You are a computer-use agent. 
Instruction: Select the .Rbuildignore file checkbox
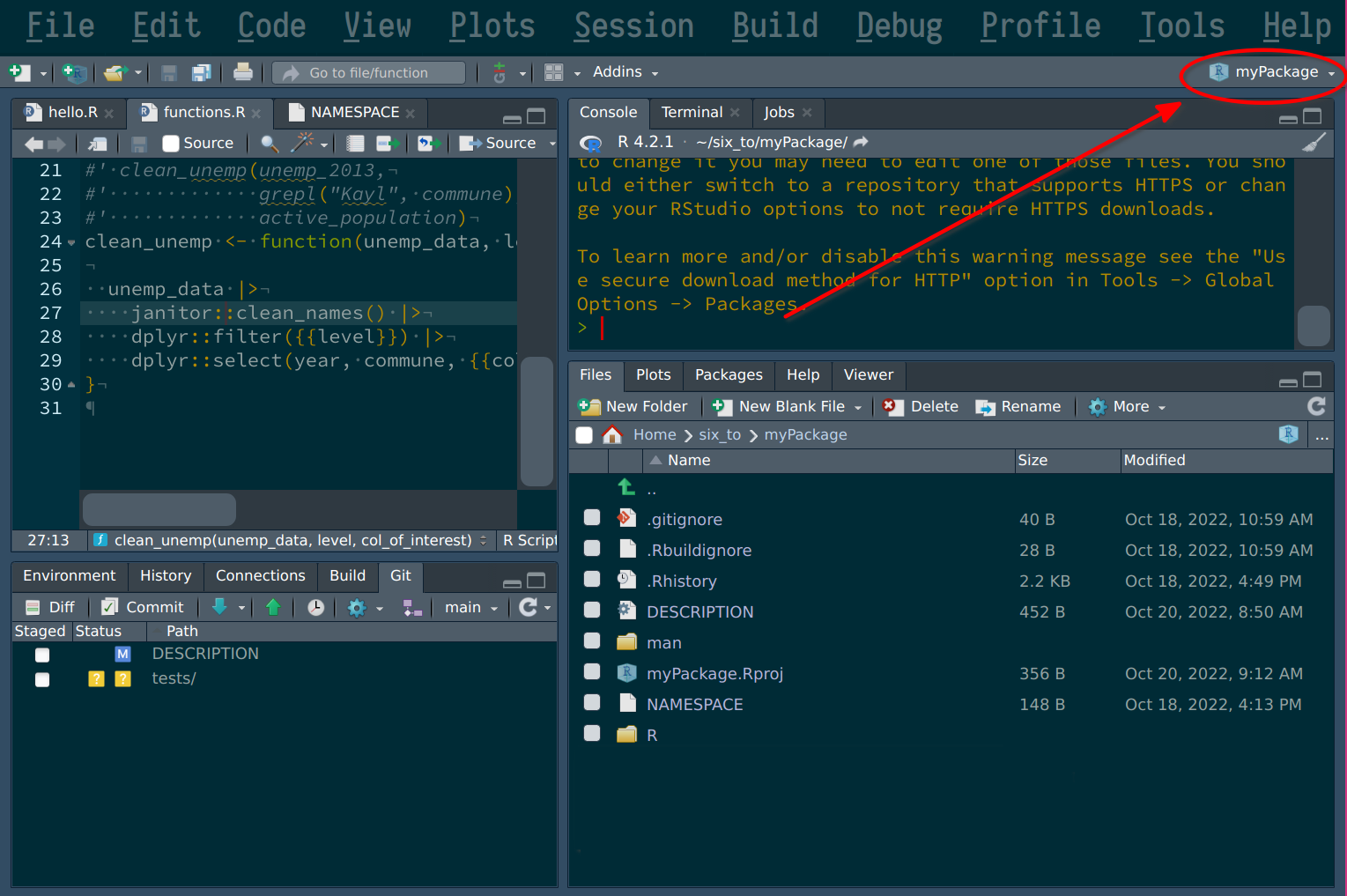(x=592, y=548)
